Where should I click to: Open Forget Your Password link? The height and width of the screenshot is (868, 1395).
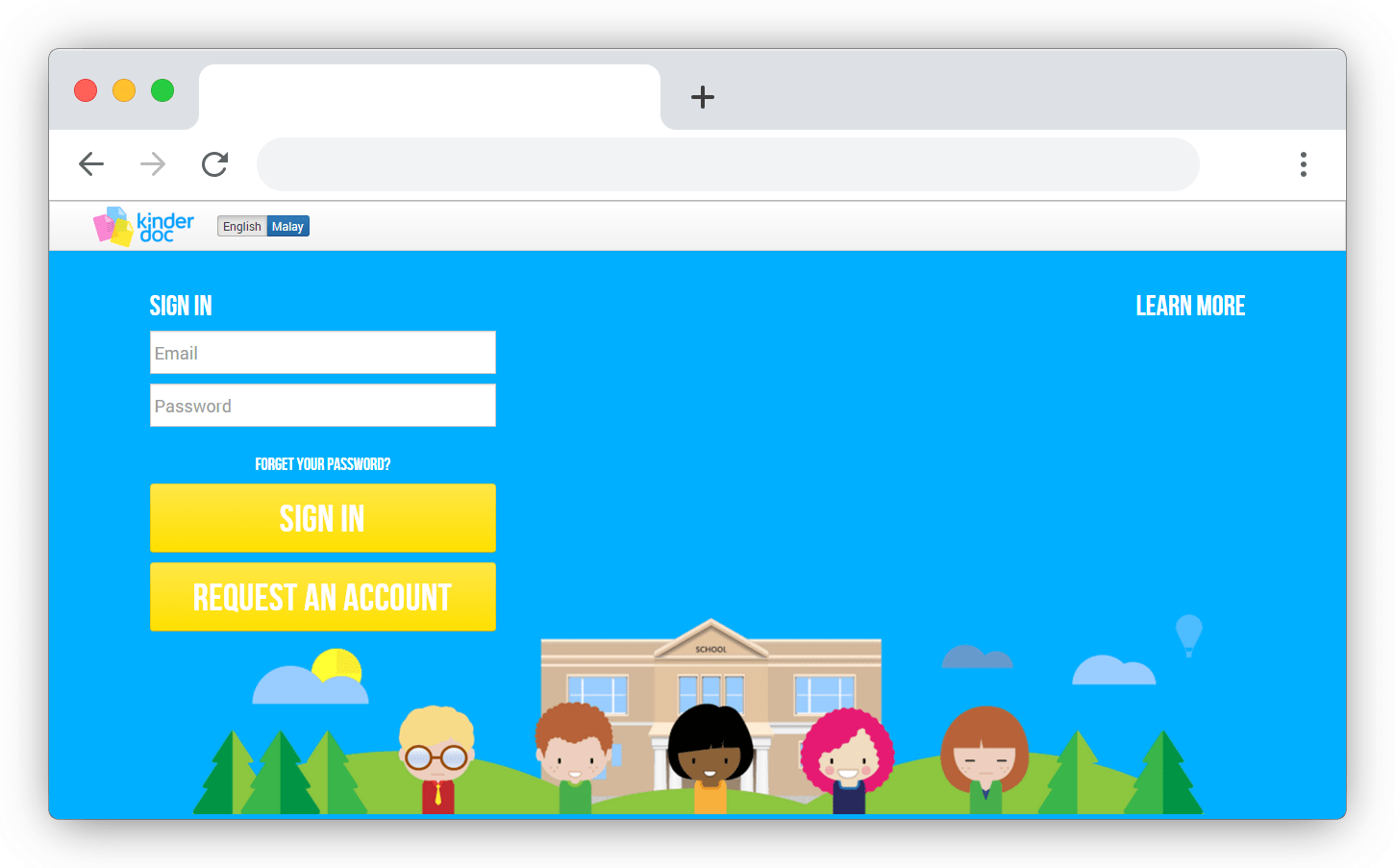(x=323, y=464)
